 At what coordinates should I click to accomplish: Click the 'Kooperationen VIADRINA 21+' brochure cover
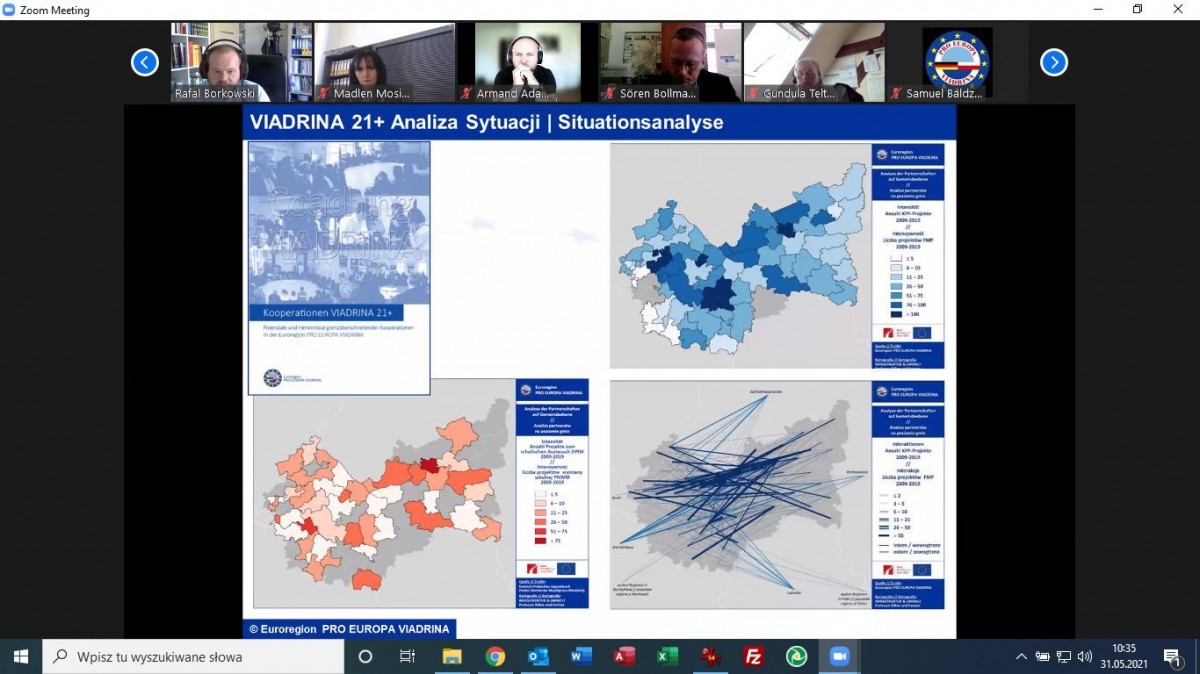[339, 268]
